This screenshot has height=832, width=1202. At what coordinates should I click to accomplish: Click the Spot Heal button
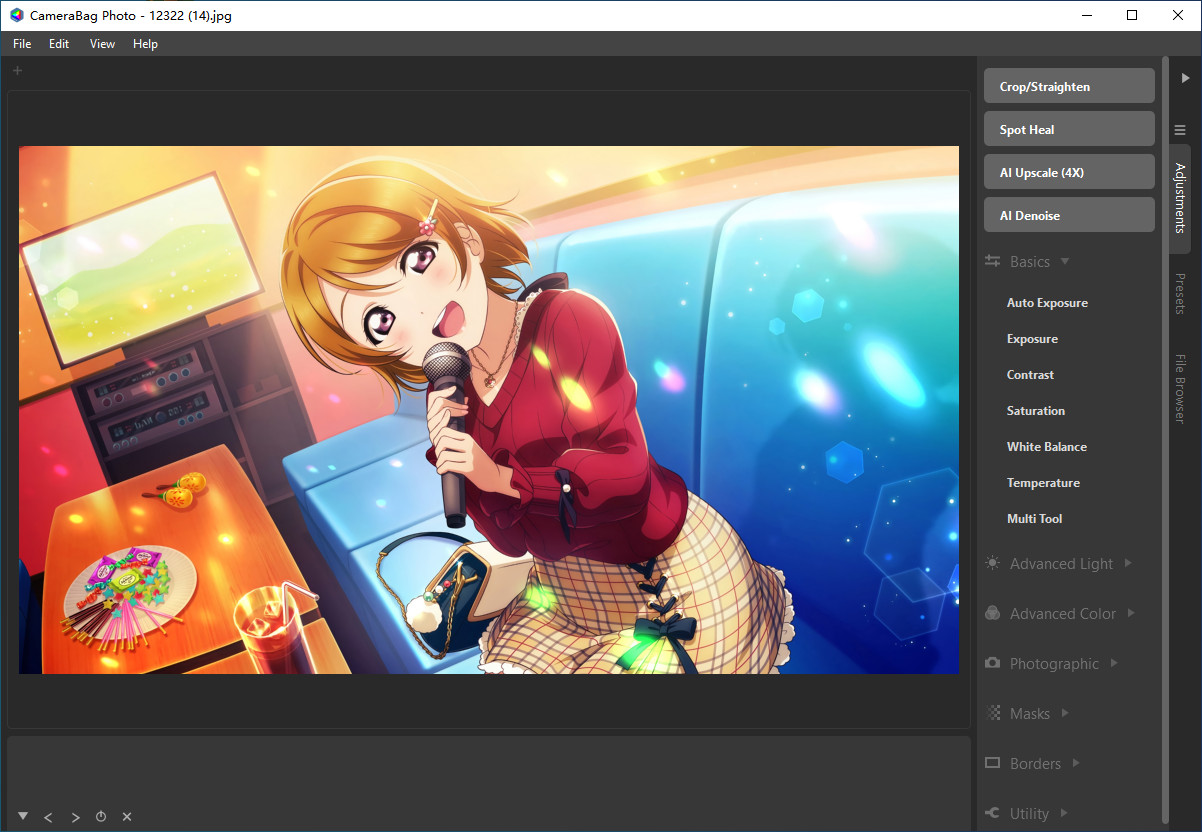[x=1069, y=129]
